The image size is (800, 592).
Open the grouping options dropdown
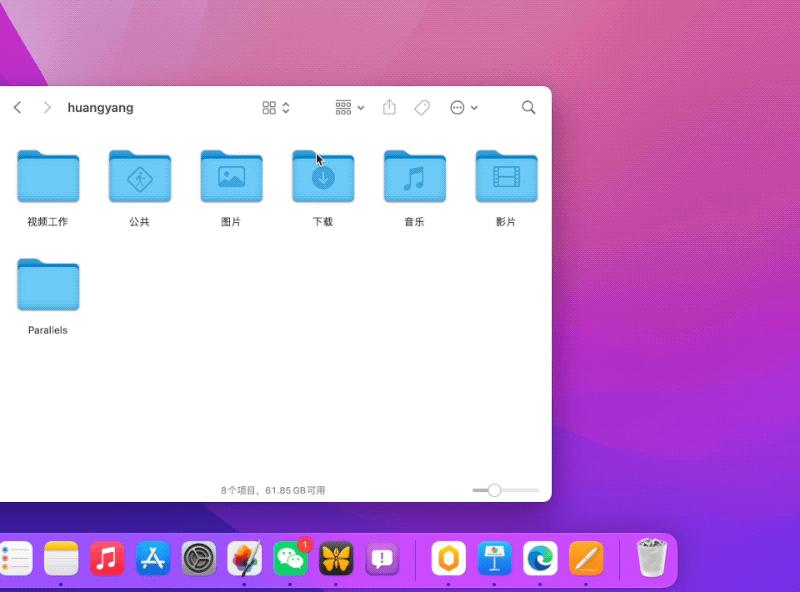(343, 107)
